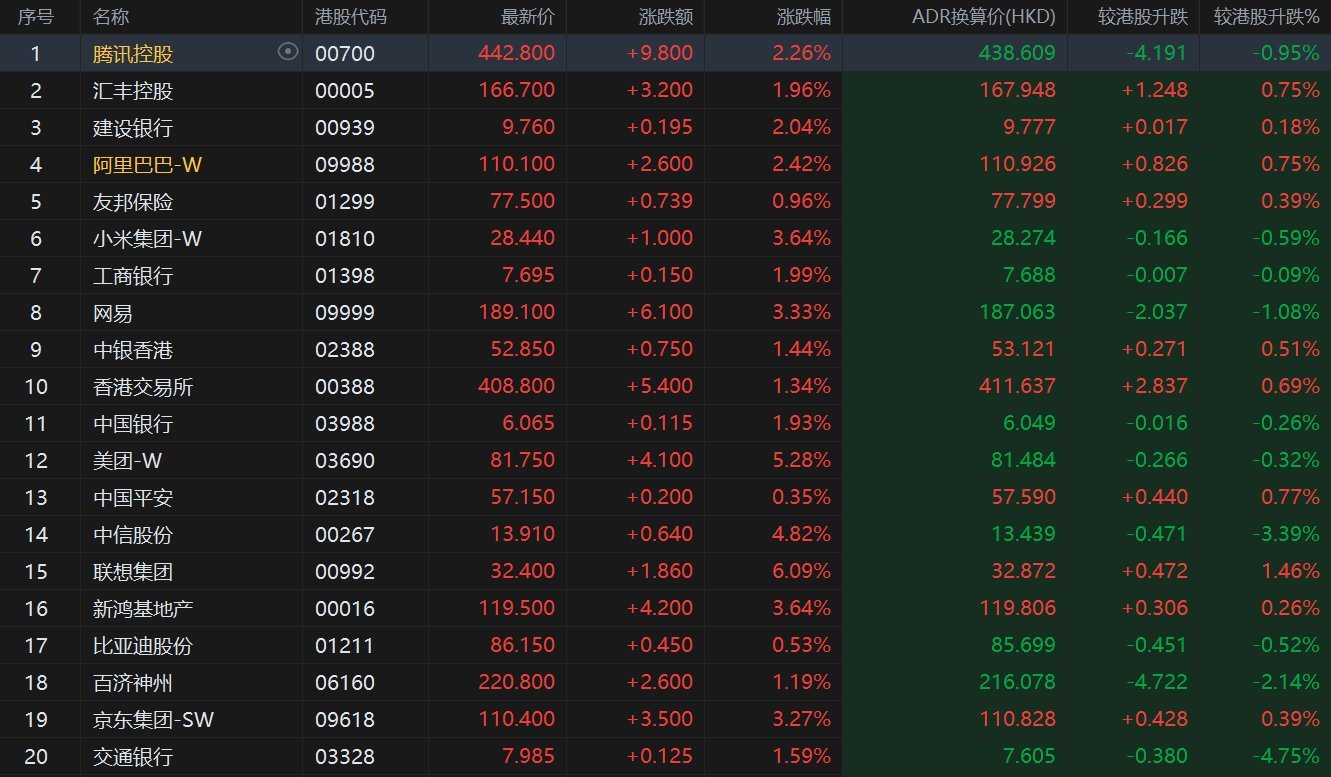Viewport: 1331px width, 777px height.
Task: Select the 中国银行 stock name
Action: (x=133, y=424)
